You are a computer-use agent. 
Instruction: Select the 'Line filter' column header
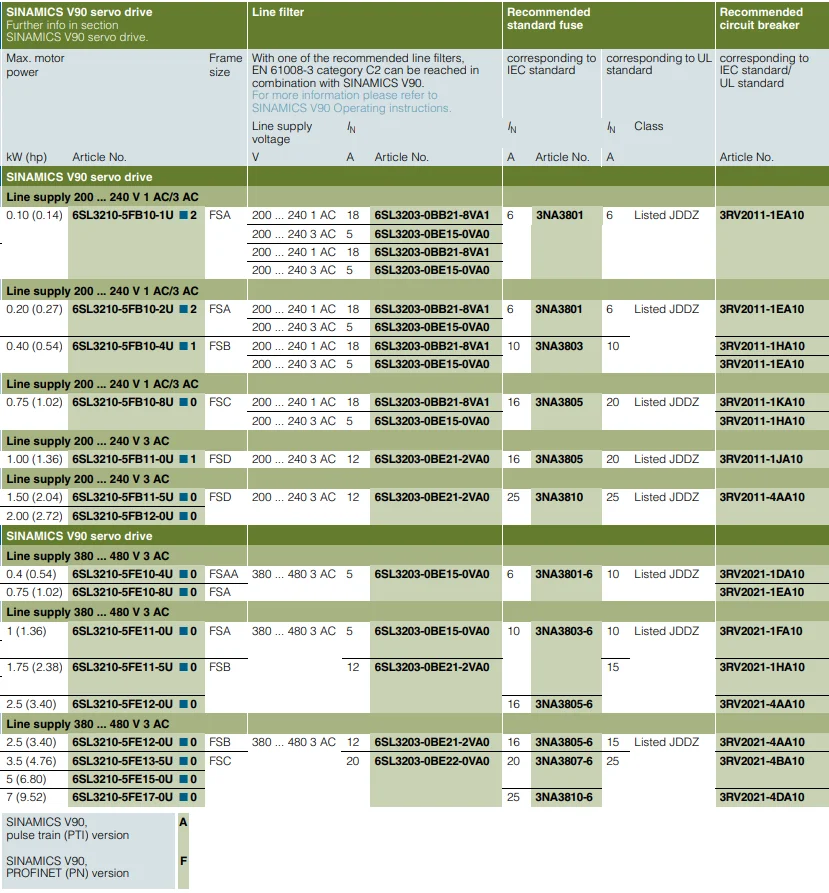278,12
